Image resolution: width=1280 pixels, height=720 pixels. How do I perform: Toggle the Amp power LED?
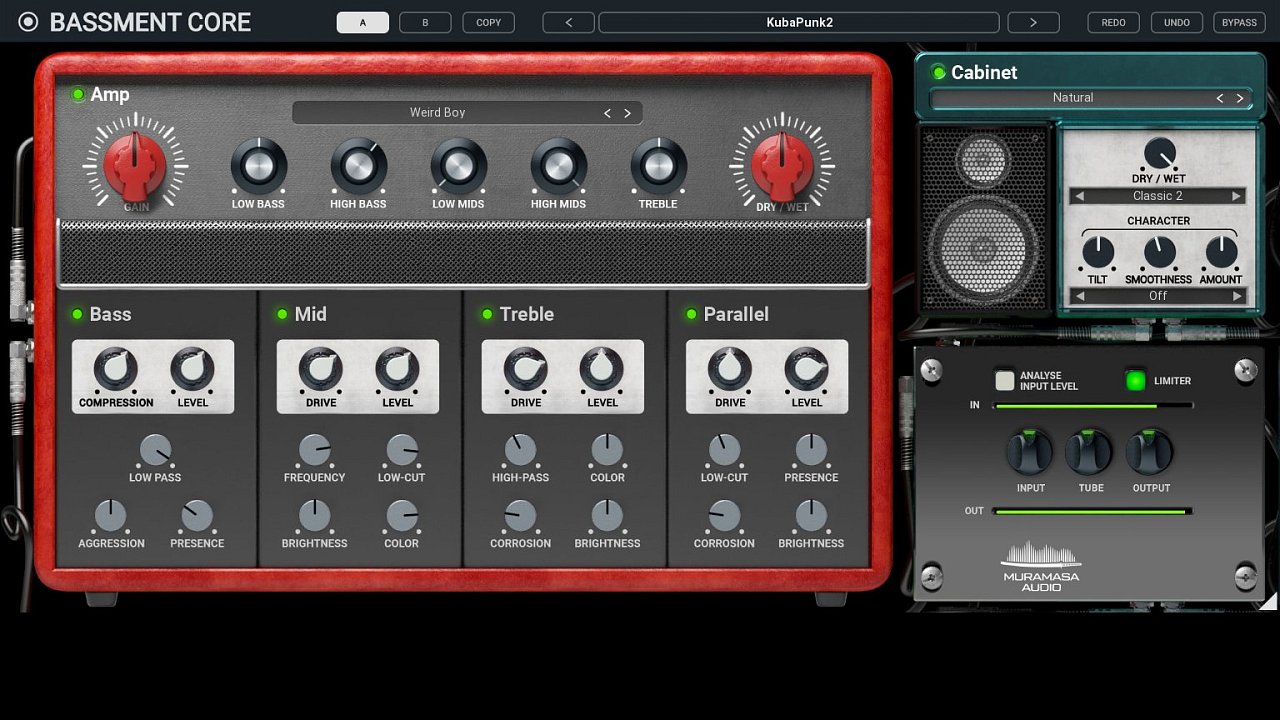pos(78,95)
